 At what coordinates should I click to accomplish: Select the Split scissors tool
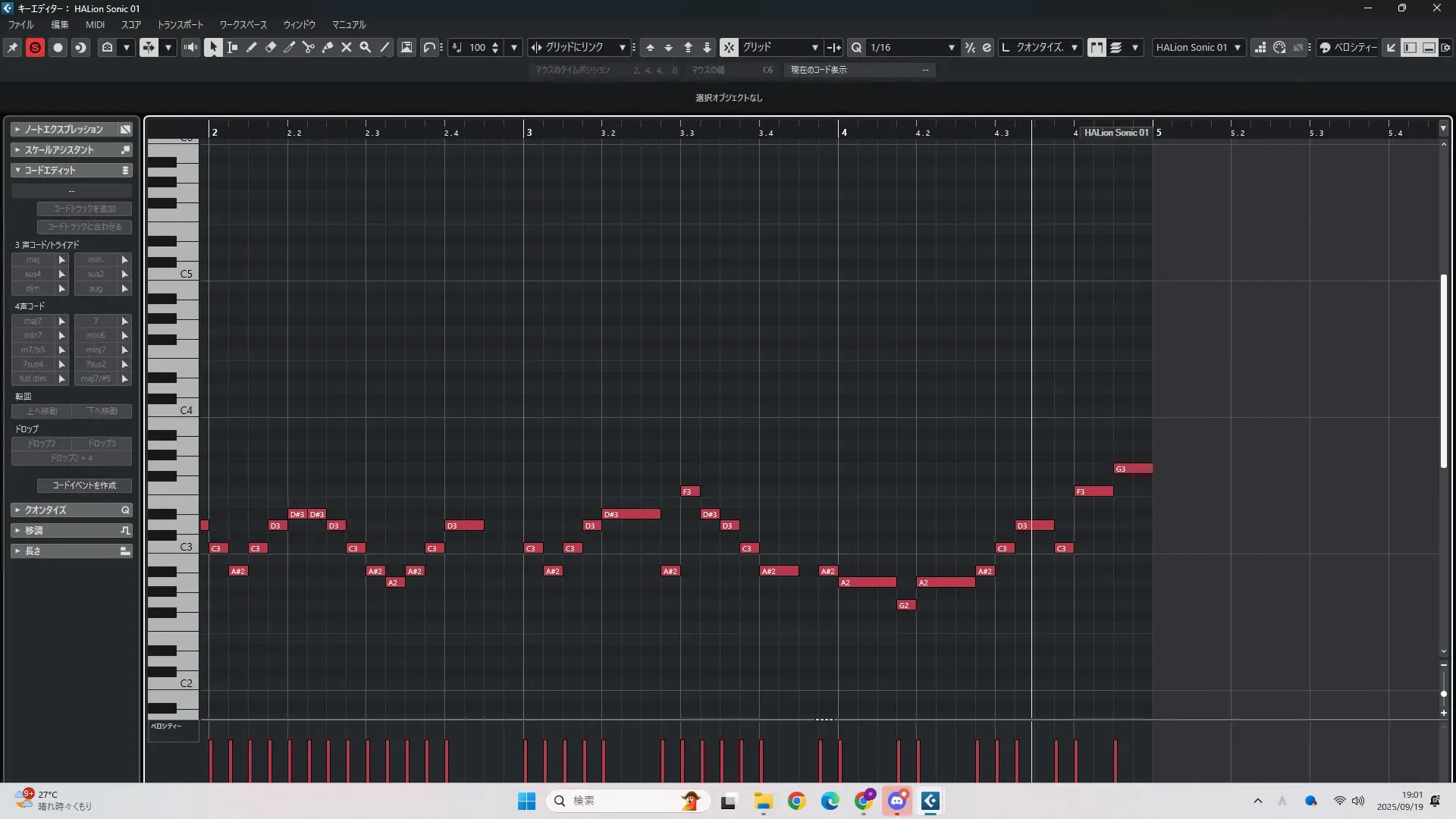[308, 47]
